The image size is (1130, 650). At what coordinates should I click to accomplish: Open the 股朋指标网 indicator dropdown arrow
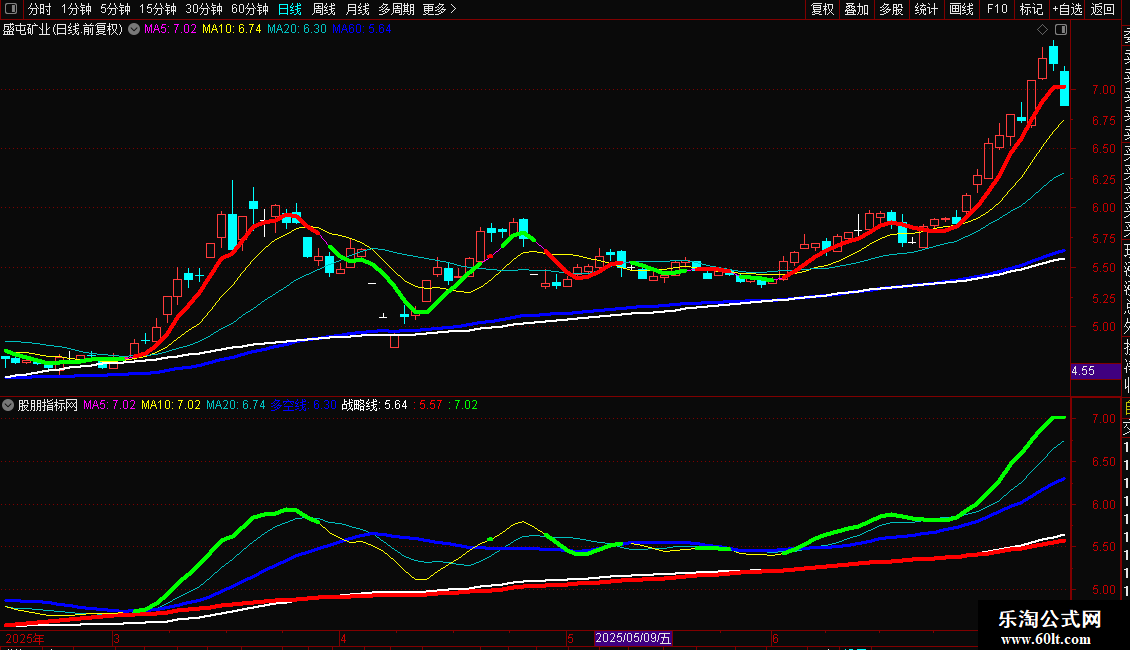8,406
